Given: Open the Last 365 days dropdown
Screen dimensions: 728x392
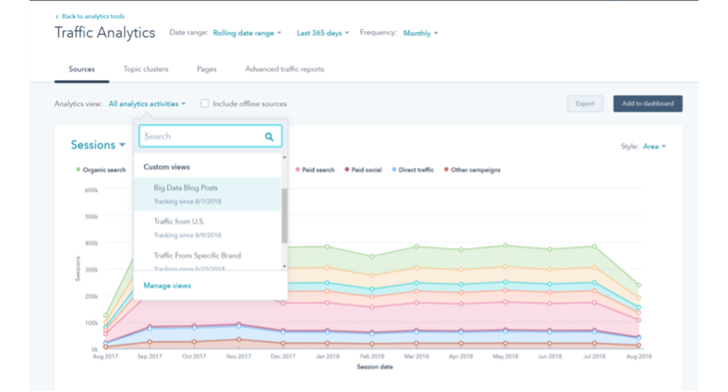Looking at the screenshot, I should tap(323, 33).
